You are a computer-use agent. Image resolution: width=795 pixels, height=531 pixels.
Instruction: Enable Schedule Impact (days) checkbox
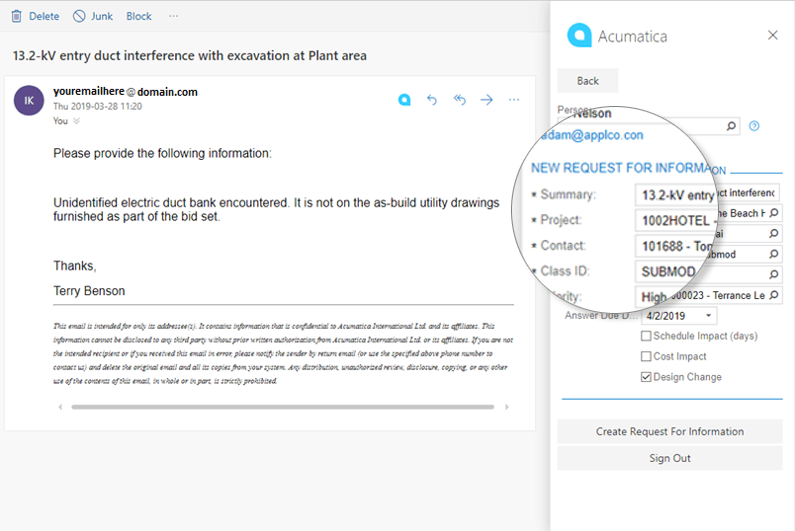(646, 336)
